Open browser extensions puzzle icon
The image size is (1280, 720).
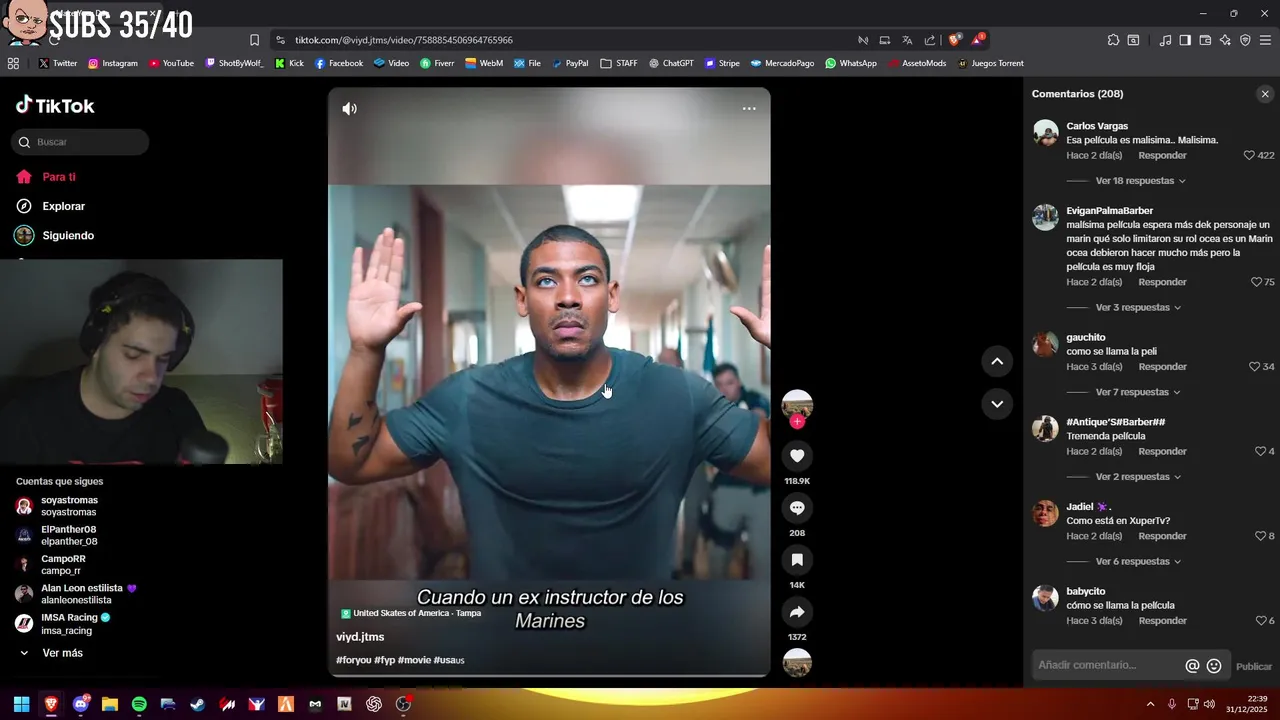1113,40
